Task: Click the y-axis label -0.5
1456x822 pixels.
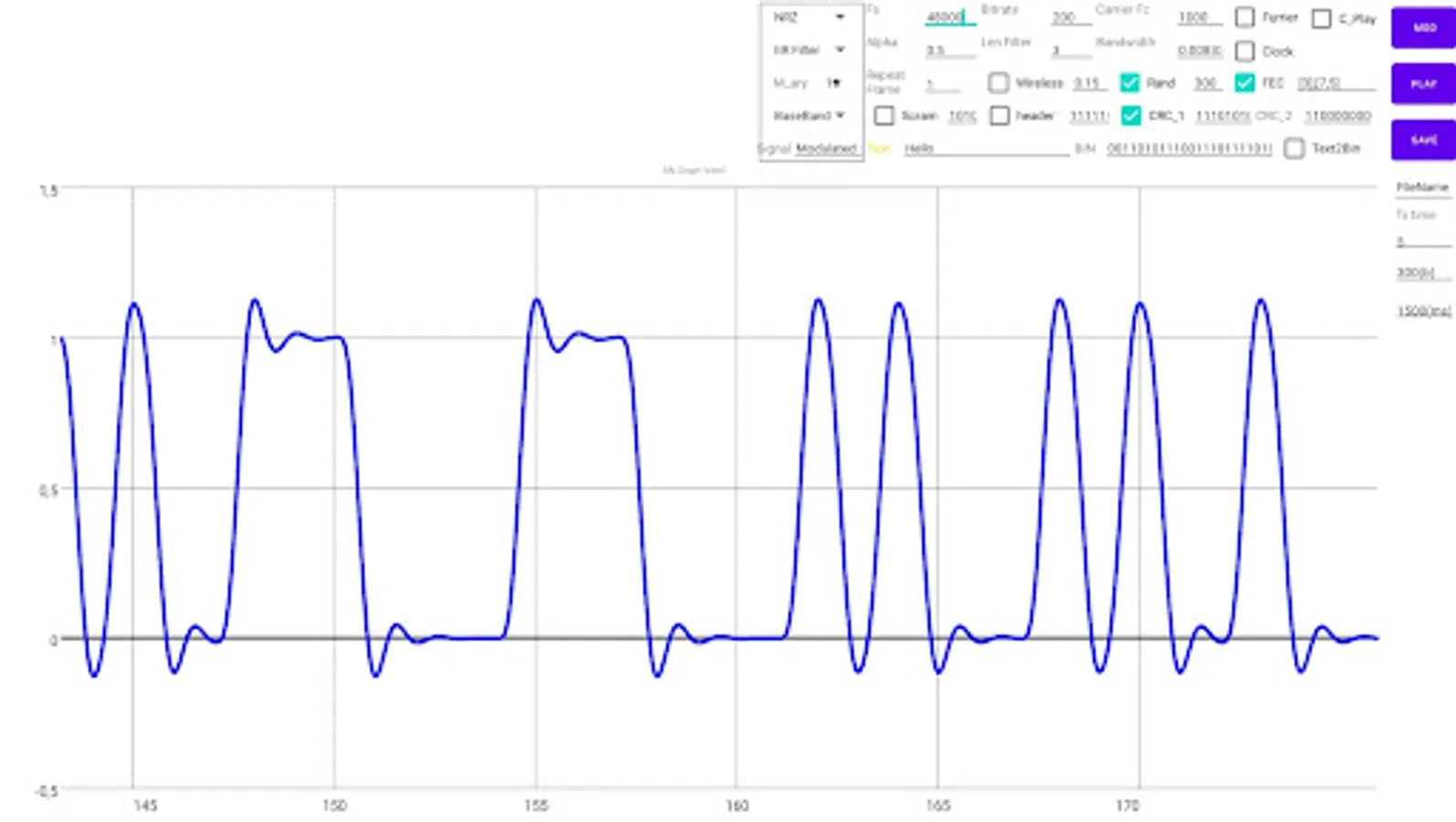Action: 46,791
